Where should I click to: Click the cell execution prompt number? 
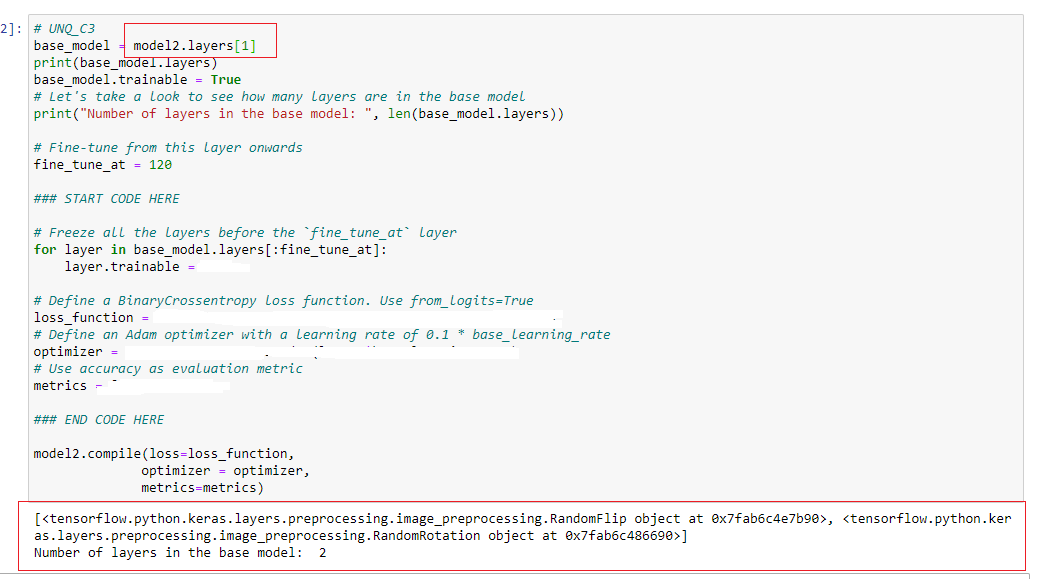[10, 28]
